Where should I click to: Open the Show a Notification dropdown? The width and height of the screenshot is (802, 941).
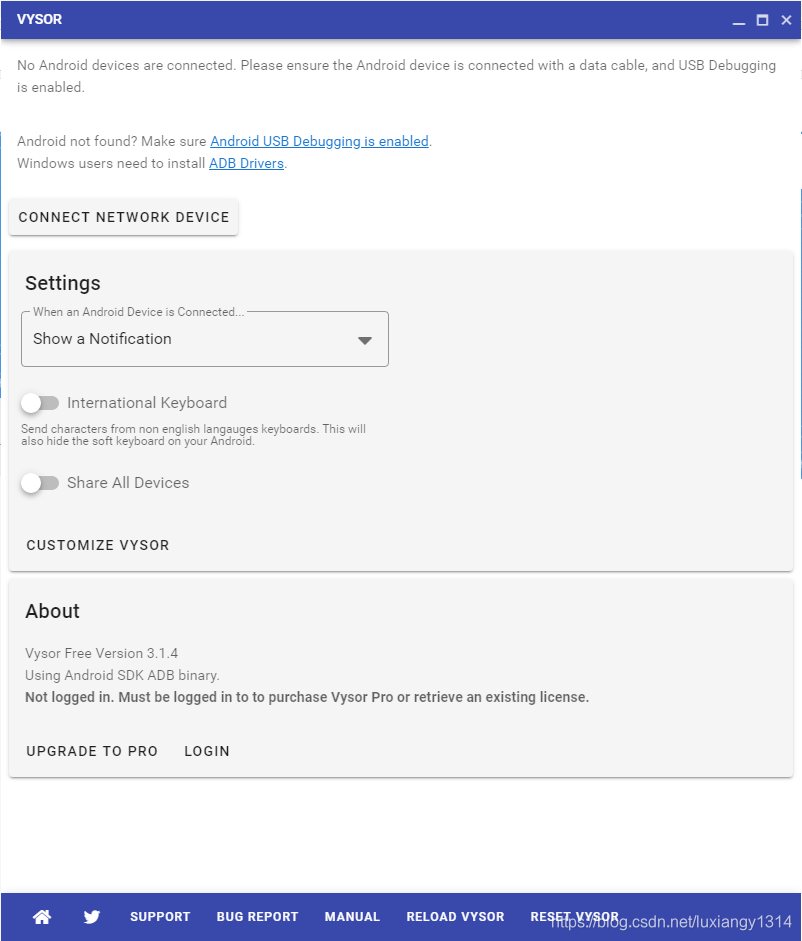click(205, 339)
